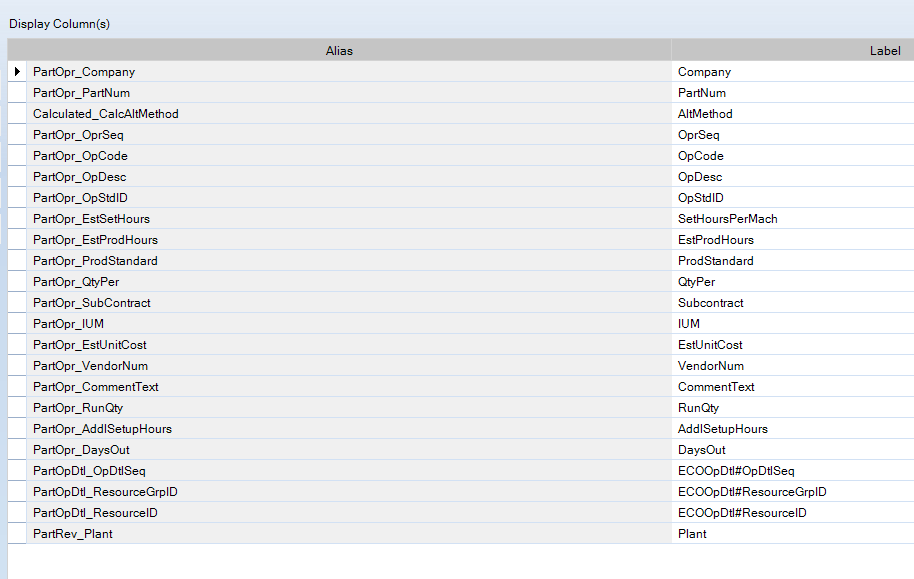The width and height of the screenshot is (914, 579).
Task: Sort by the Label column header
Action: pos(793,51)
